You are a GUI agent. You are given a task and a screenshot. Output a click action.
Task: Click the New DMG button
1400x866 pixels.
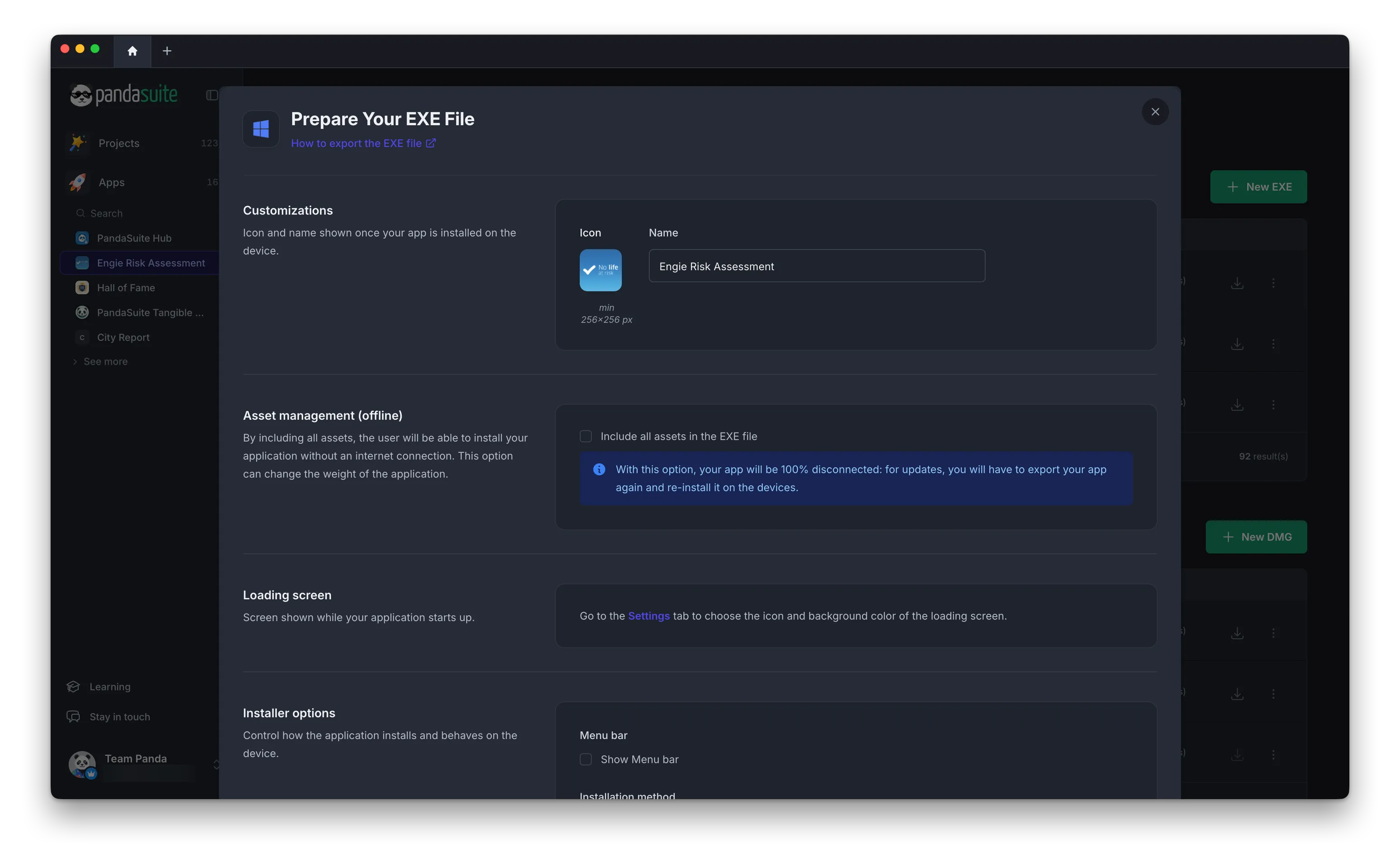point(1256,537)
